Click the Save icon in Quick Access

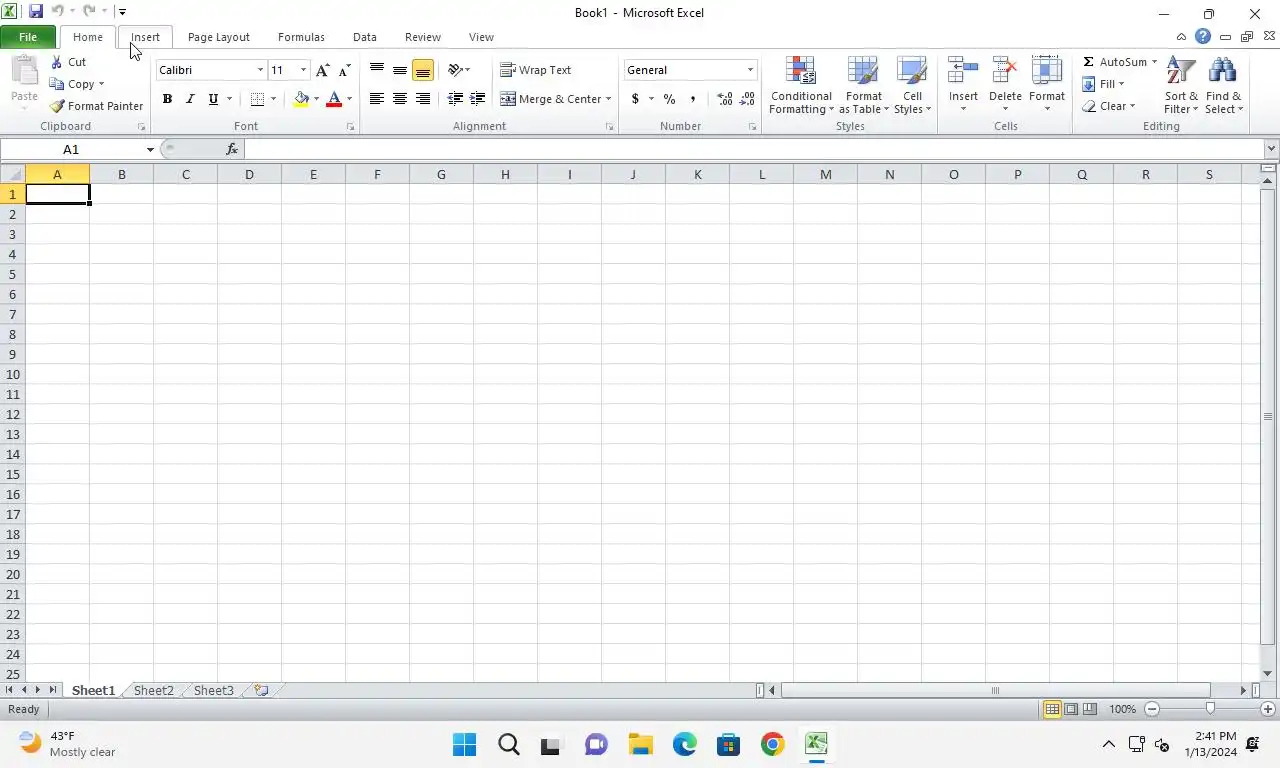(36, 12)
